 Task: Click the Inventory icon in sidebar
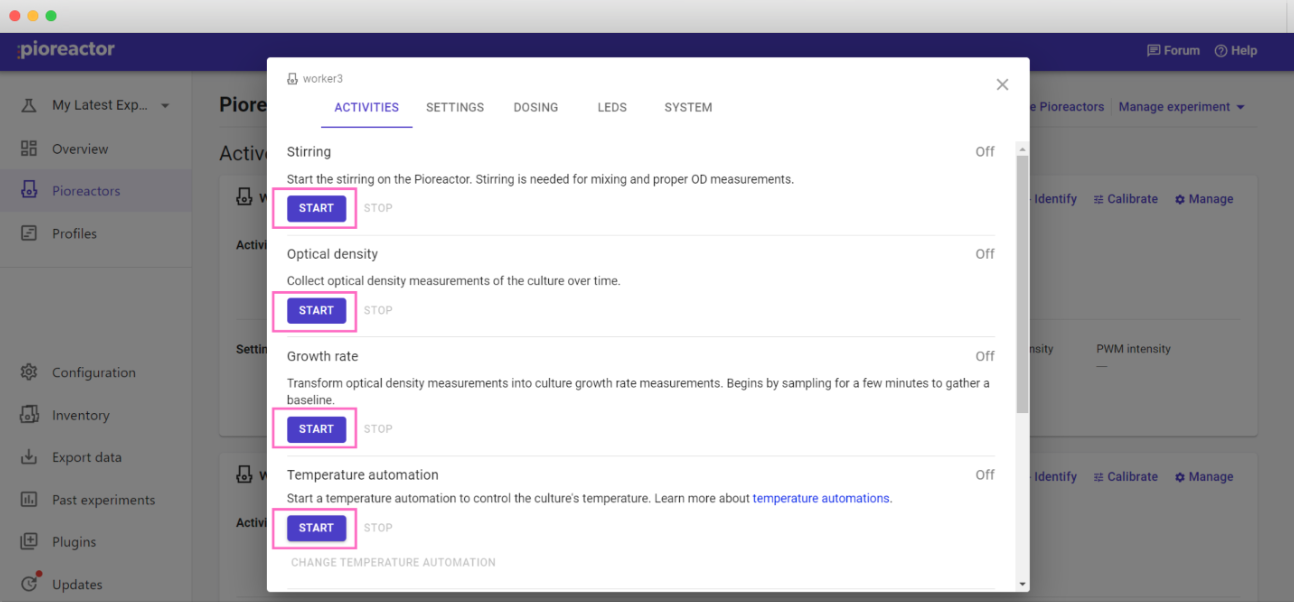tap(29, 415)
